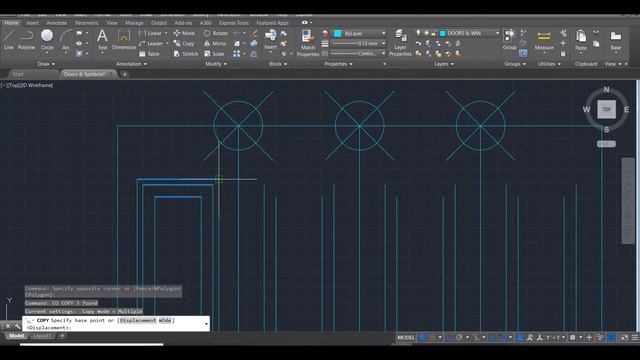This screenshot has width=640, height=360.
Task: Open the Insert block tool
Action: 270,40
